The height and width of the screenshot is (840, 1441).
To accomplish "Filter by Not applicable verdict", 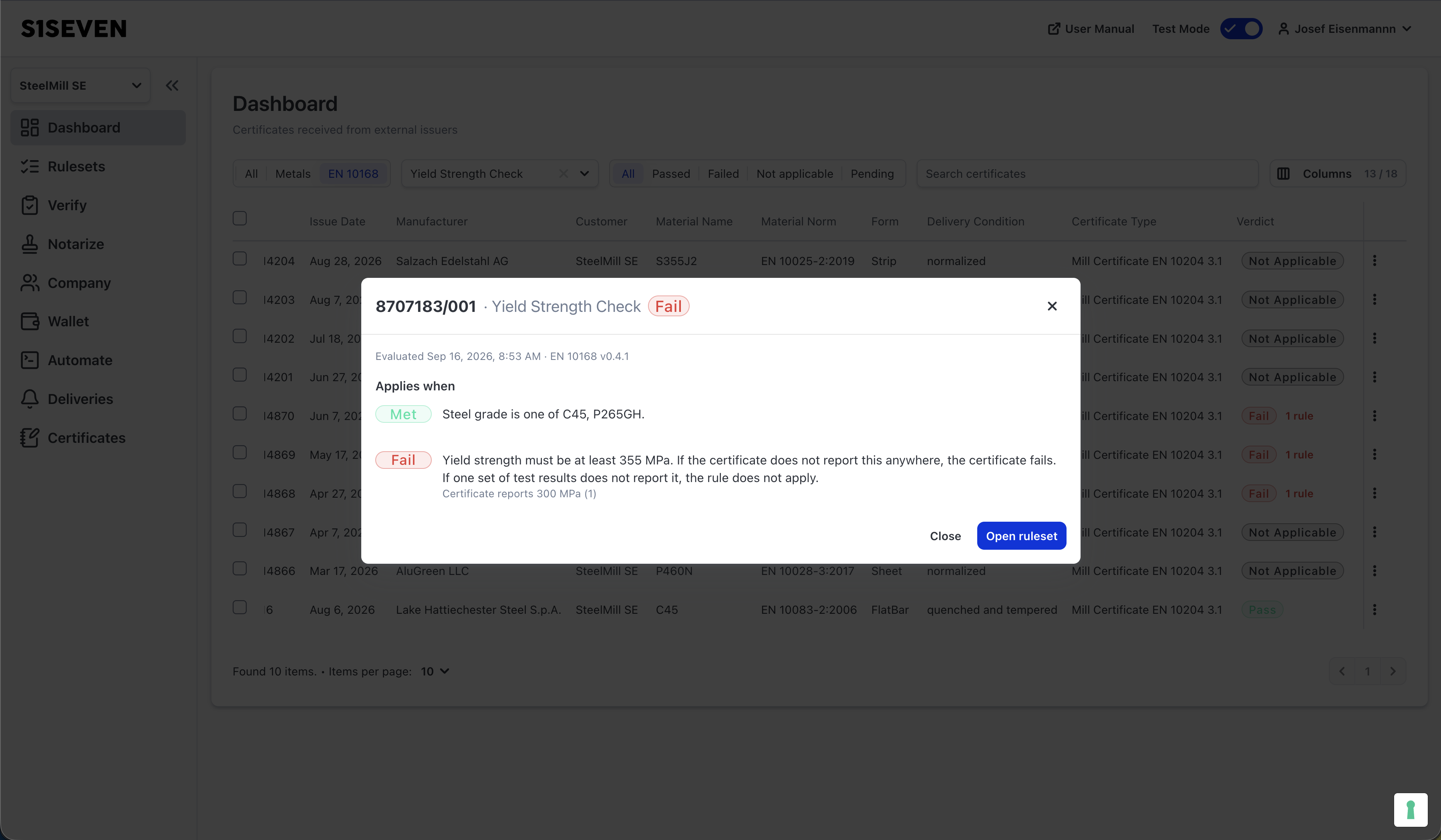I will pyautogui.click(x=794, y=174).
